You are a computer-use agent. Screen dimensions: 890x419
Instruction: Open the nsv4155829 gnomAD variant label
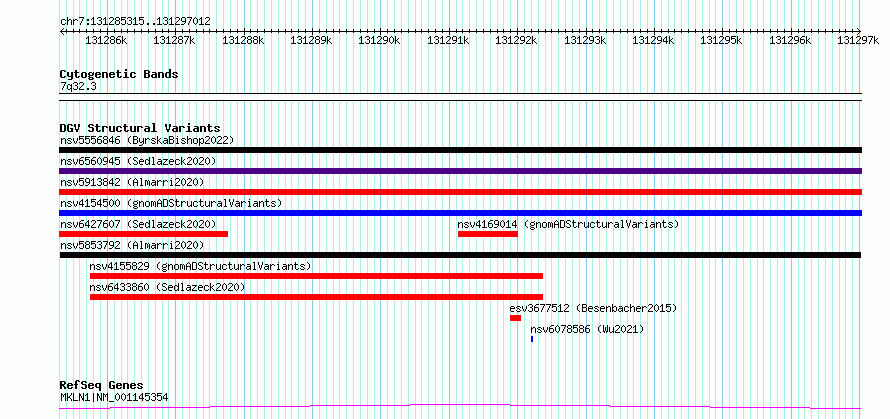tap(200, 266)
